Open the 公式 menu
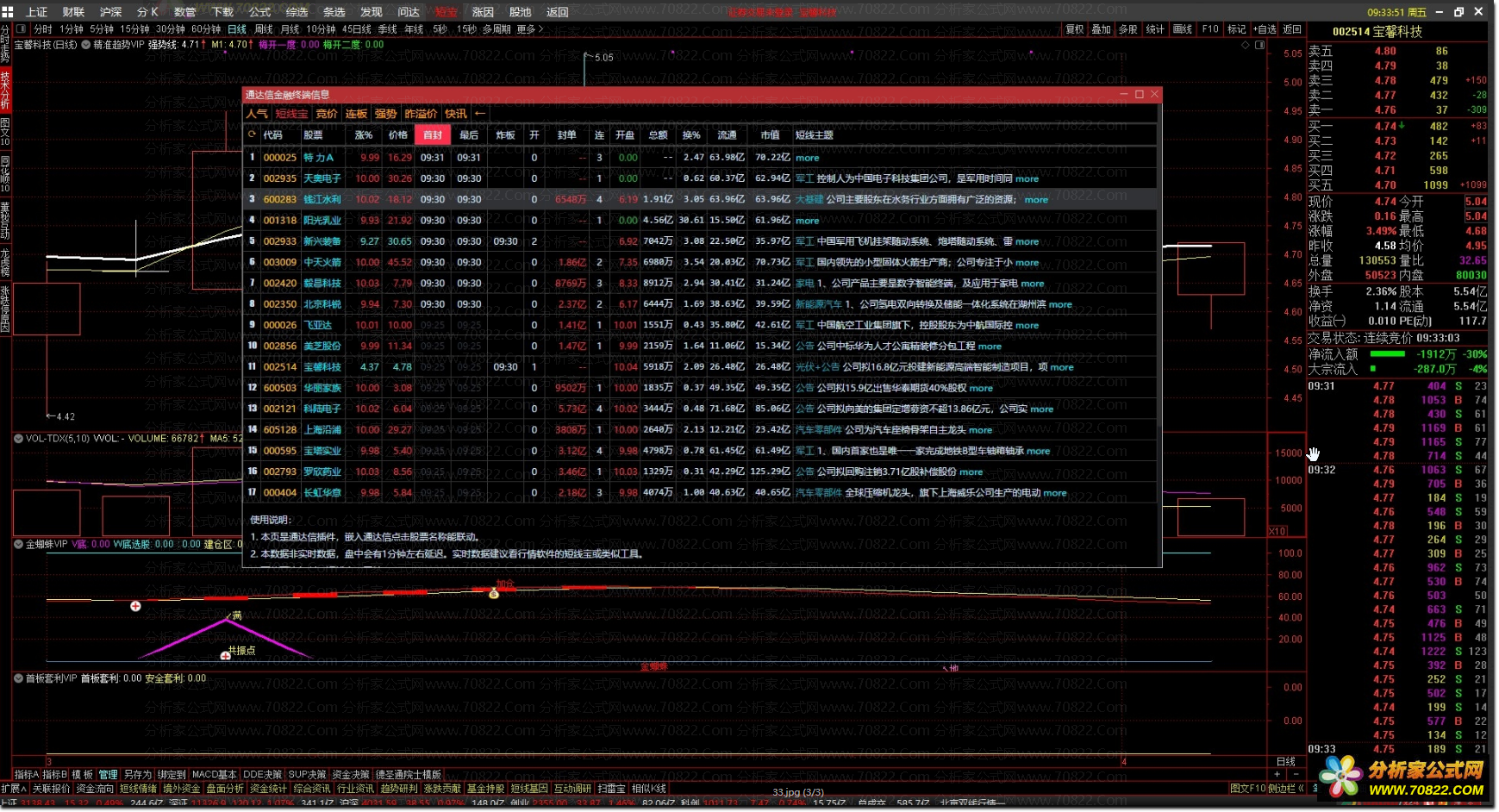The width and height of the screenshot is (1499, 812). [x=259, y=12]
